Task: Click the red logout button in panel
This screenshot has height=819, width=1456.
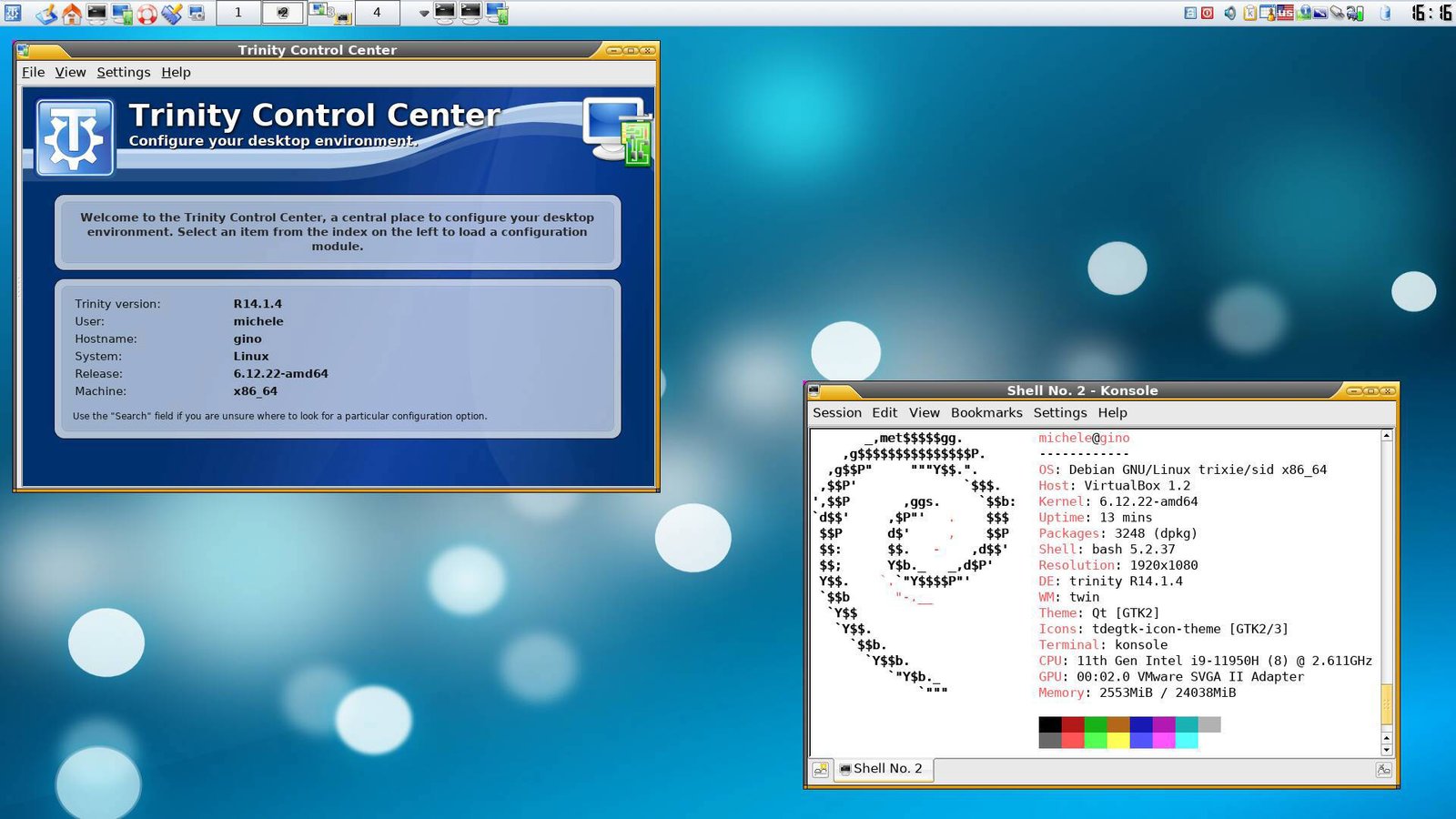Action: point(1208,13)
